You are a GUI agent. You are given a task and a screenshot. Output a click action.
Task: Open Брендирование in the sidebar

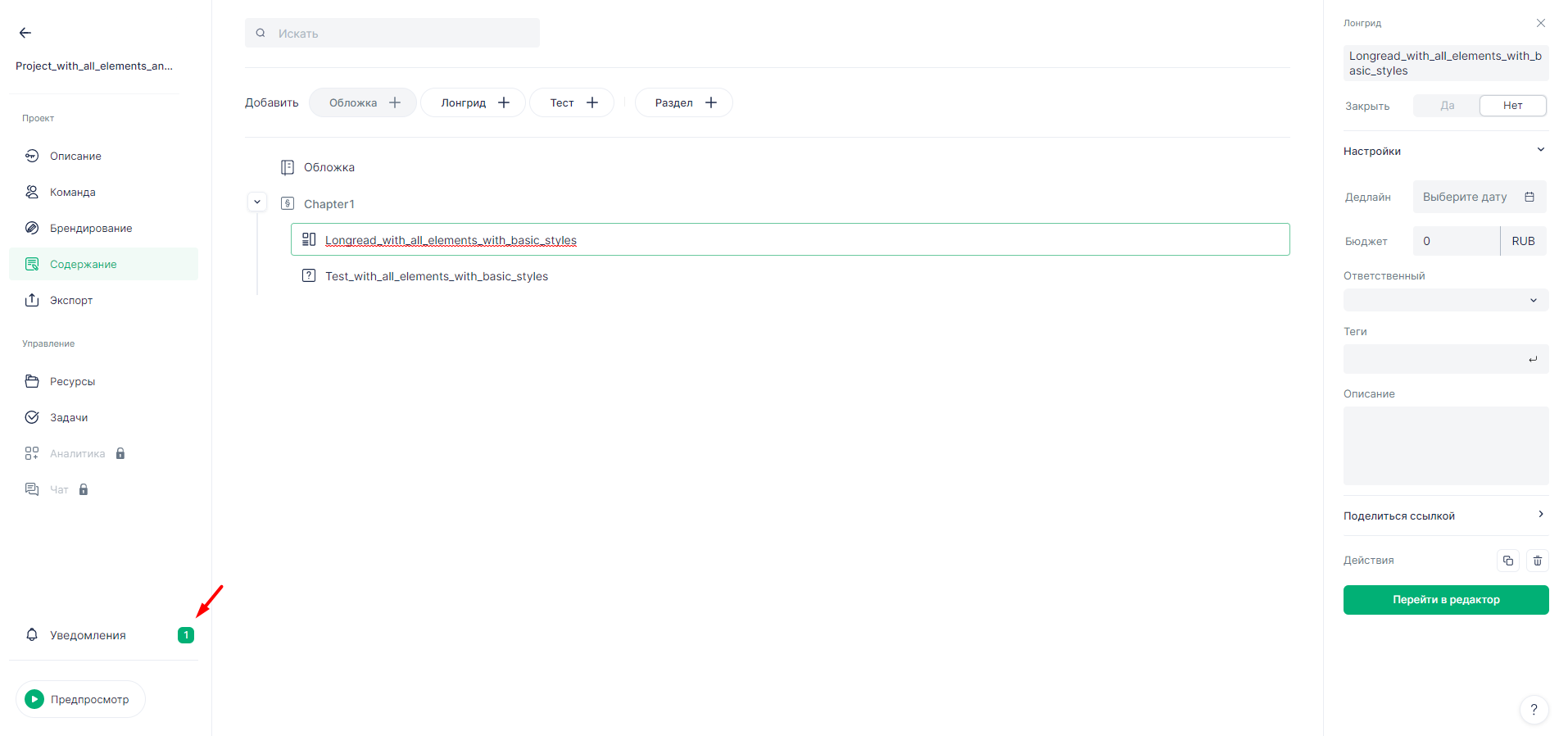pos(90,228)
